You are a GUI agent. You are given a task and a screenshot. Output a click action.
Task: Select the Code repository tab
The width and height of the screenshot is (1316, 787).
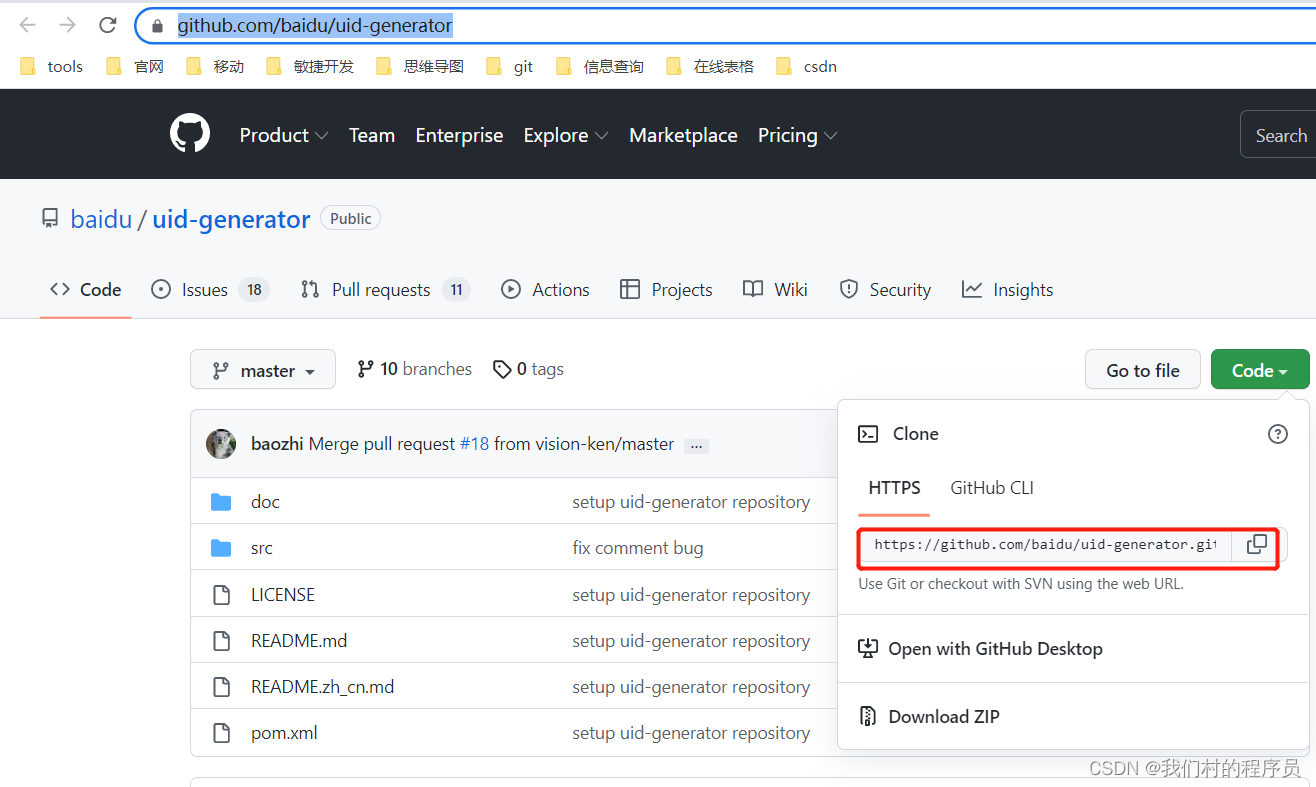click(86, 290)
